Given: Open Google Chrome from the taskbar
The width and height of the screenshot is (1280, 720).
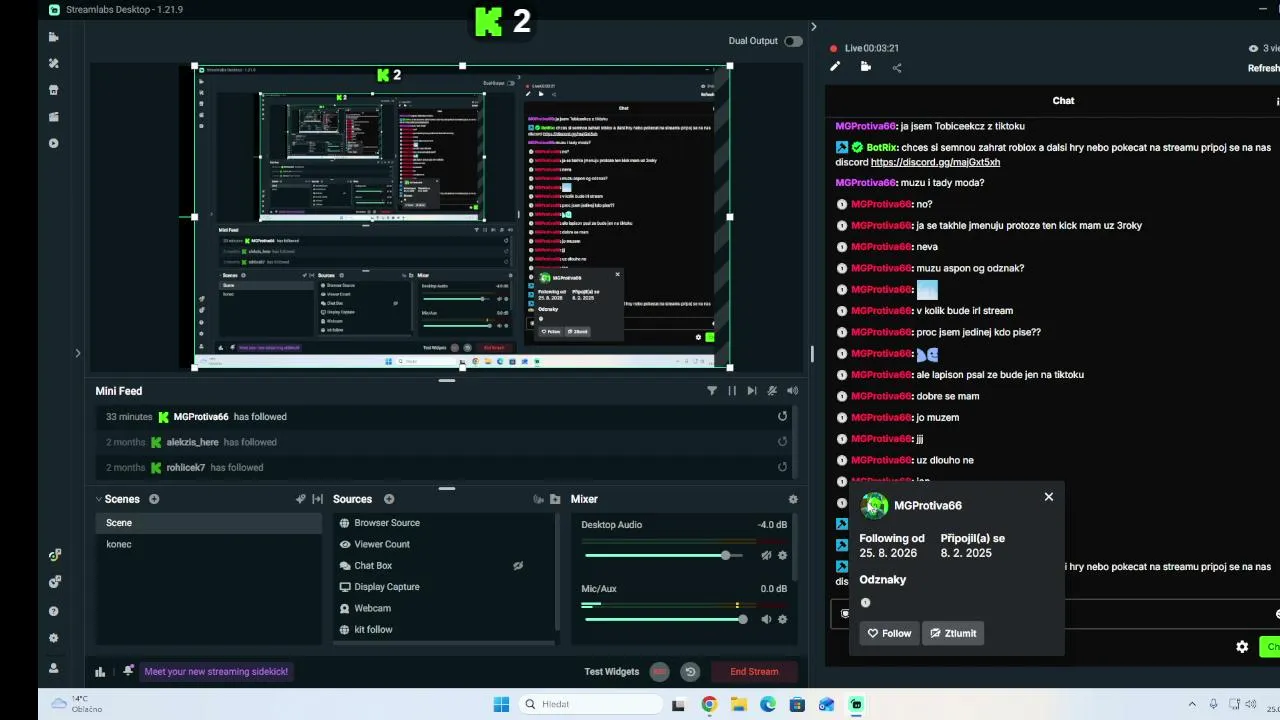Looking at the screenshot, I should click(709, 704).
